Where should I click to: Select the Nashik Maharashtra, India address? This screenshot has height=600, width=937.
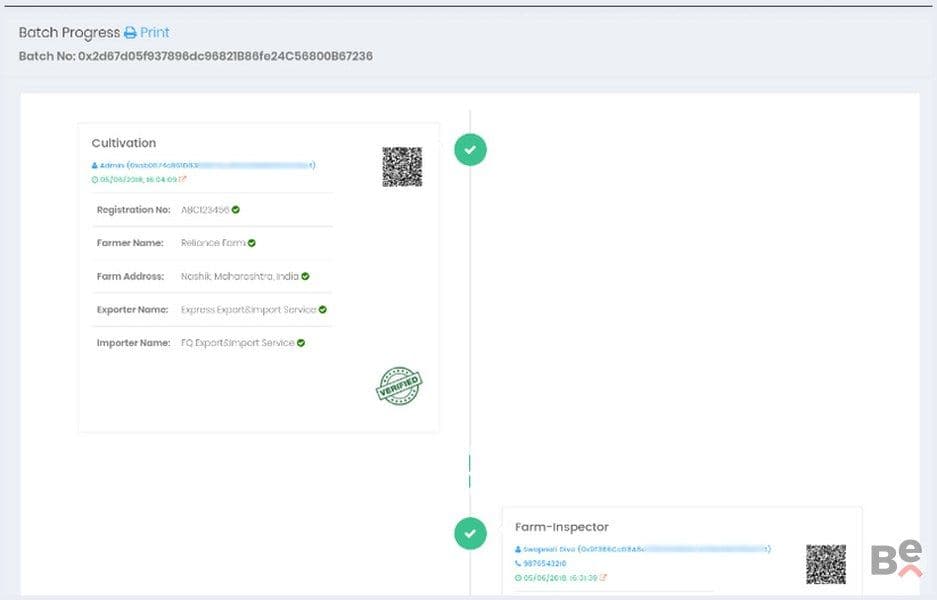[x=240, y=276]
